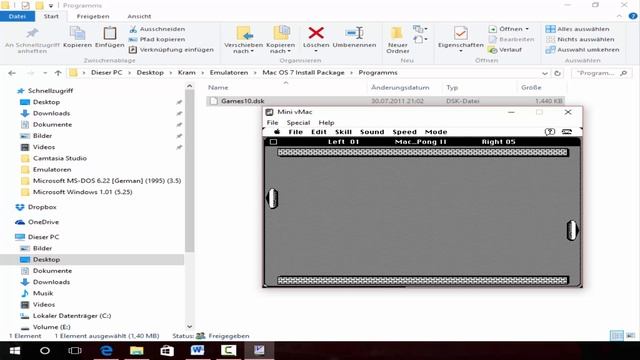Click Alles auswählen
This screenshot has height=360, width=640.
578,29
